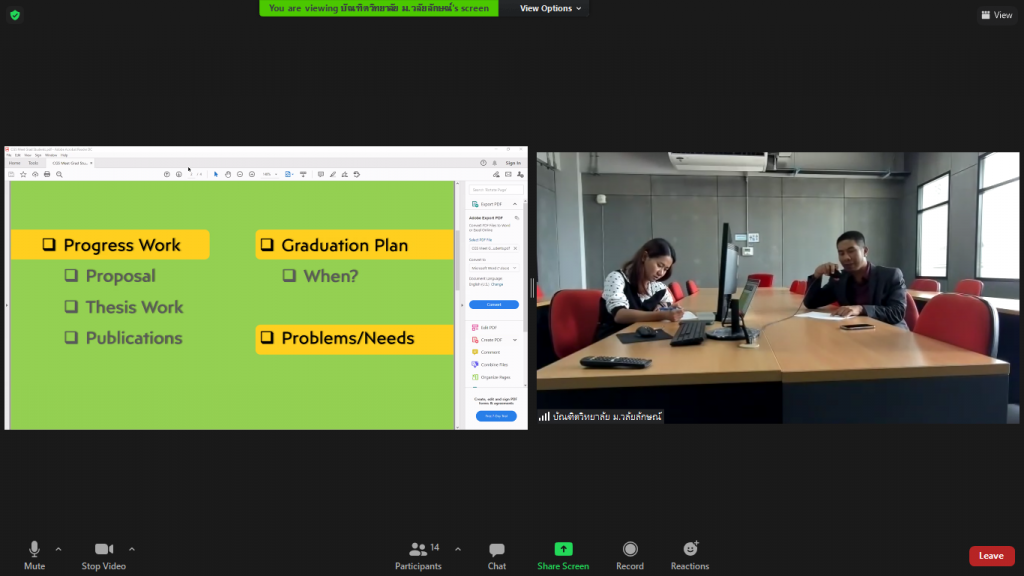Viewport: 1024px width, 576px height.
Task: Click the green encryption shield icon
Action: (x=14, y=14)
